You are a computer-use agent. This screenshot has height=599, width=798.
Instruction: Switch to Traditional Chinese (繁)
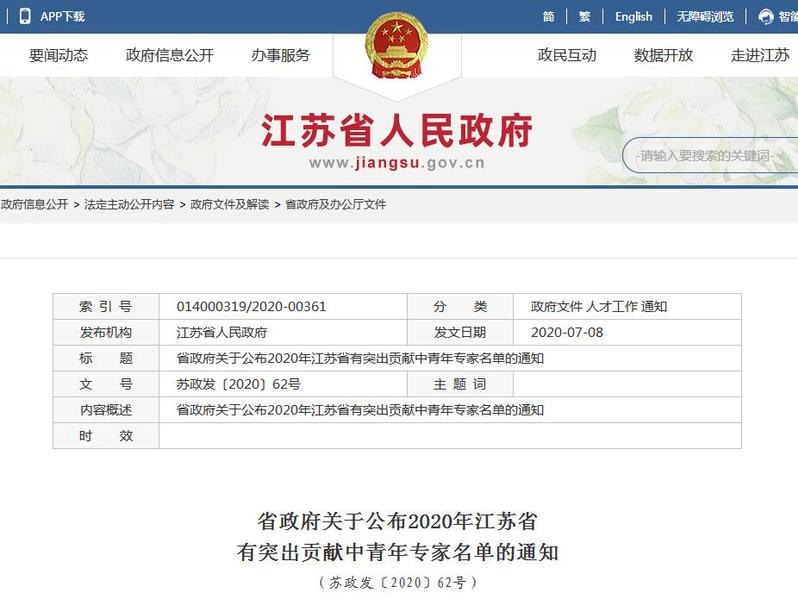(585, 16)
